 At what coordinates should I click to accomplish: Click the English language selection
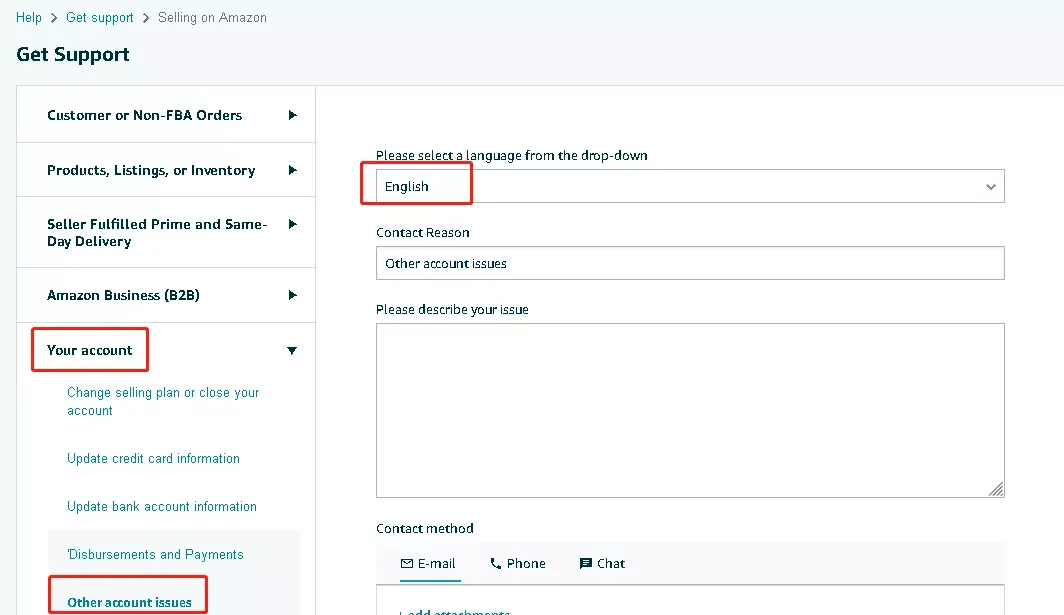[x=406, y=187]
